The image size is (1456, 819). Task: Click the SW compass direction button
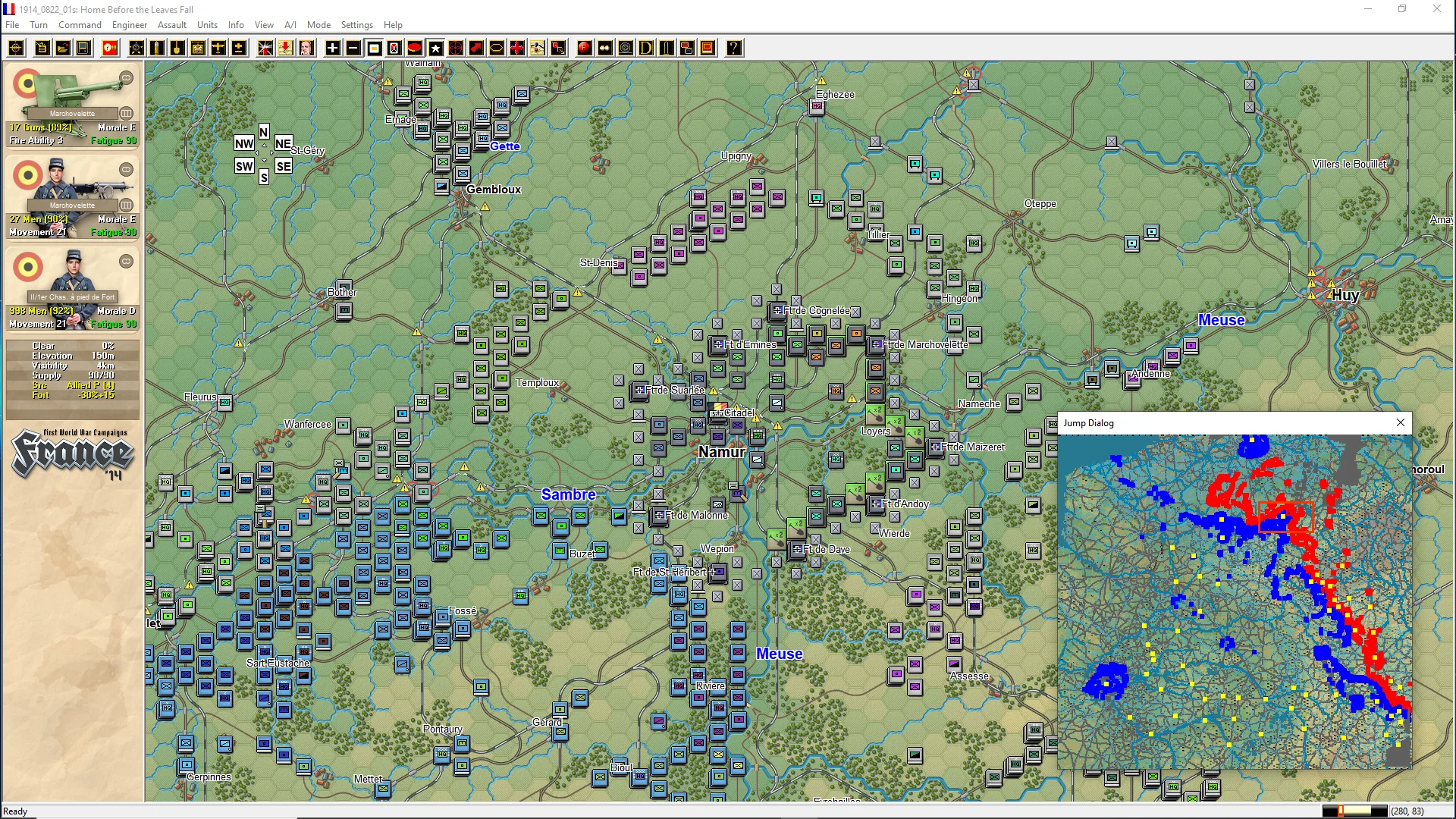point(244,167)
